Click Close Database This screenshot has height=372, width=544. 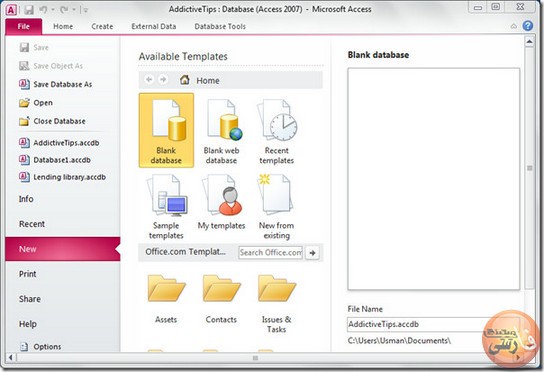[x=52, y=121]
